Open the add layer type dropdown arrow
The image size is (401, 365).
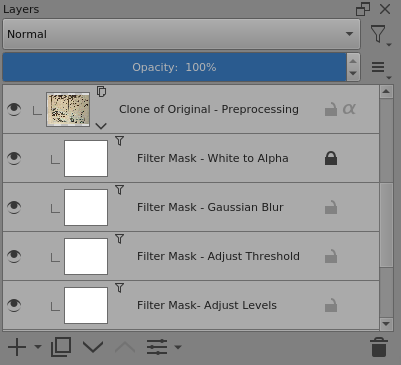pyautogui.click(x=38, y=347)
